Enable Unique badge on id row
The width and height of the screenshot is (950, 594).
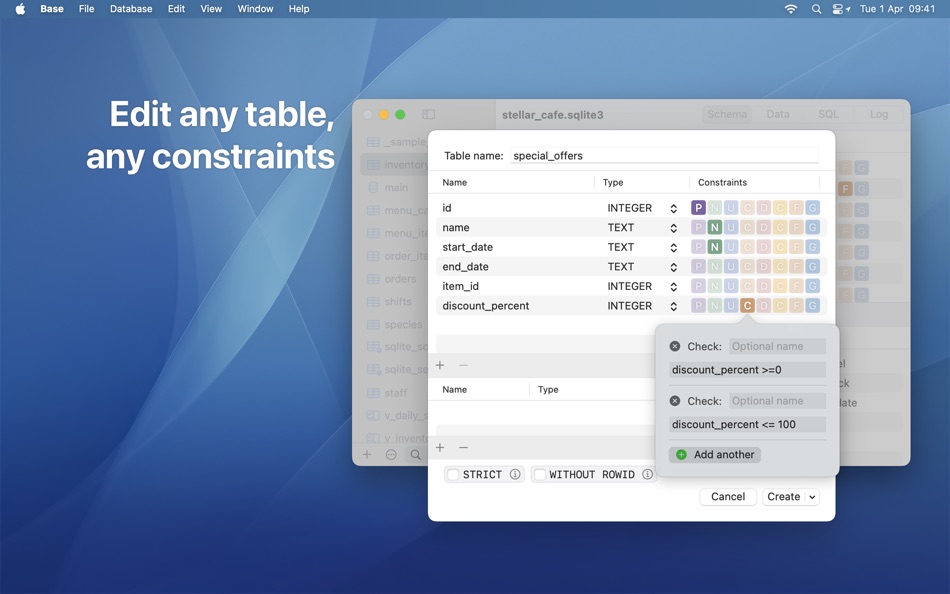point(731,208)
